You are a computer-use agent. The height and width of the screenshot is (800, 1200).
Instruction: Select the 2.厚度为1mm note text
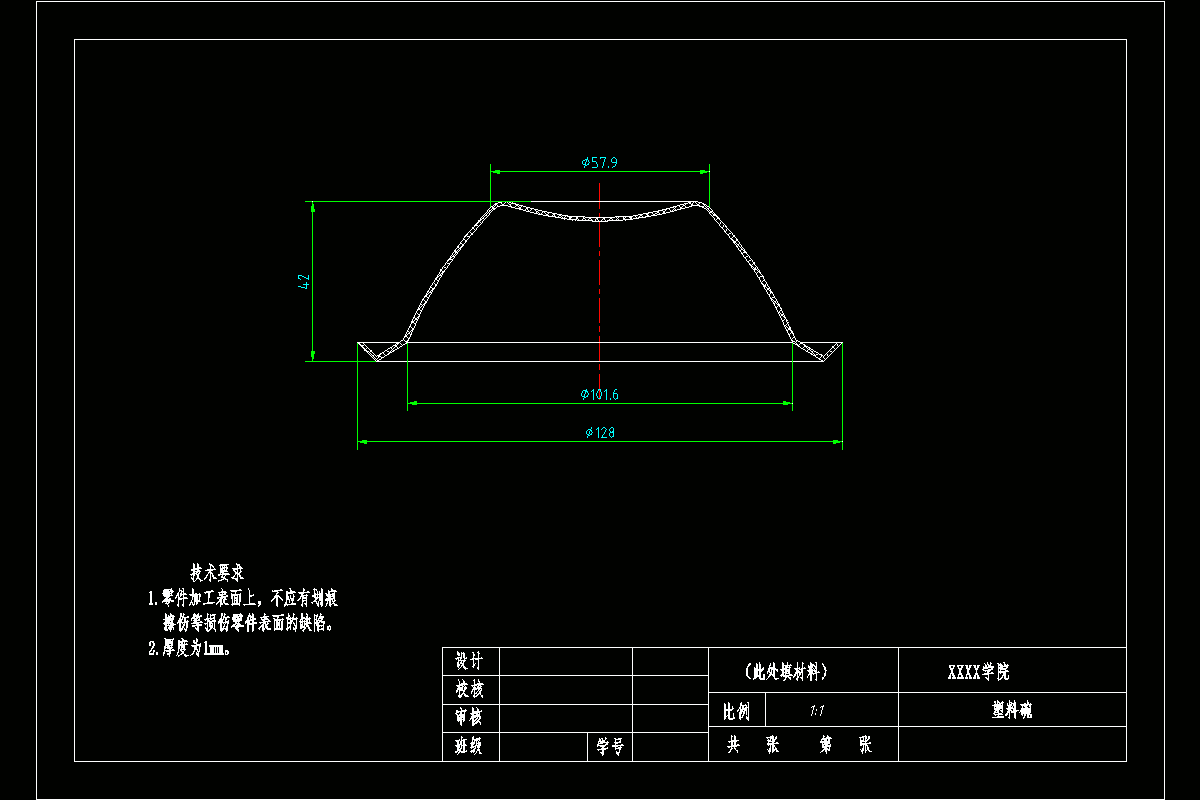(190, 648)
